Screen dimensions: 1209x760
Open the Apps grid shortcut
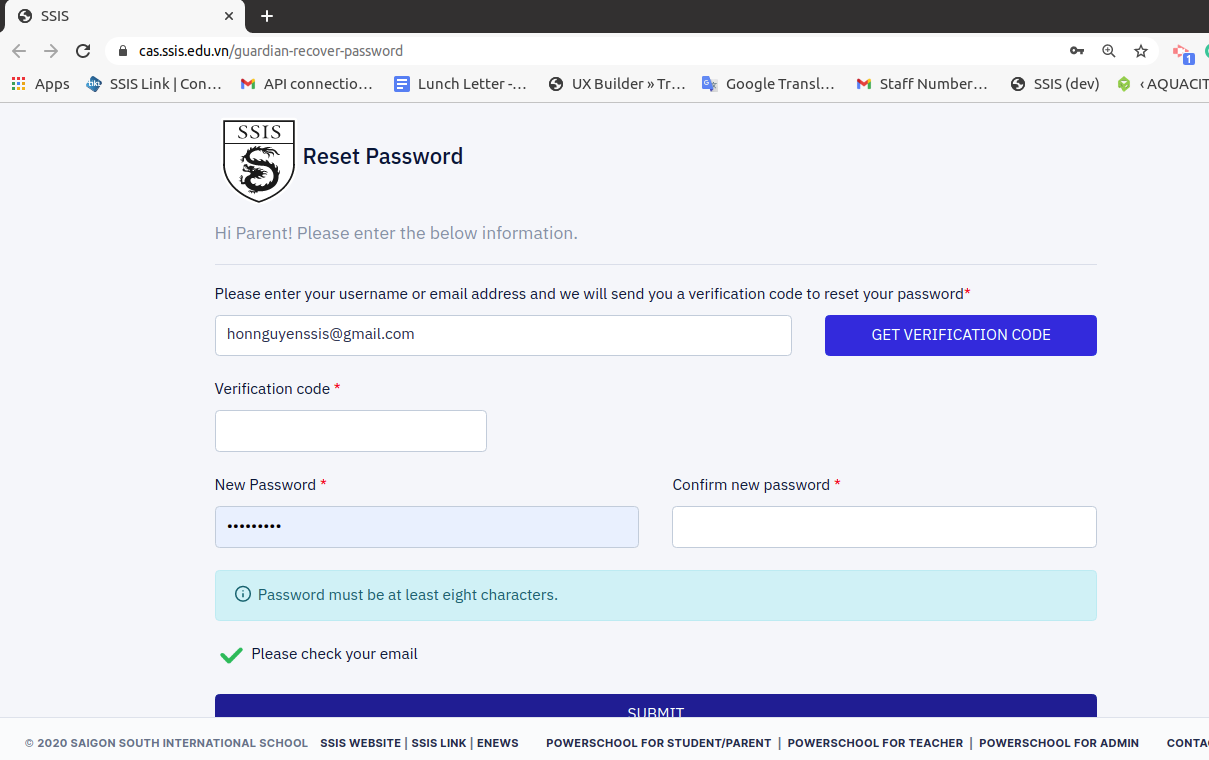point(40,84)
